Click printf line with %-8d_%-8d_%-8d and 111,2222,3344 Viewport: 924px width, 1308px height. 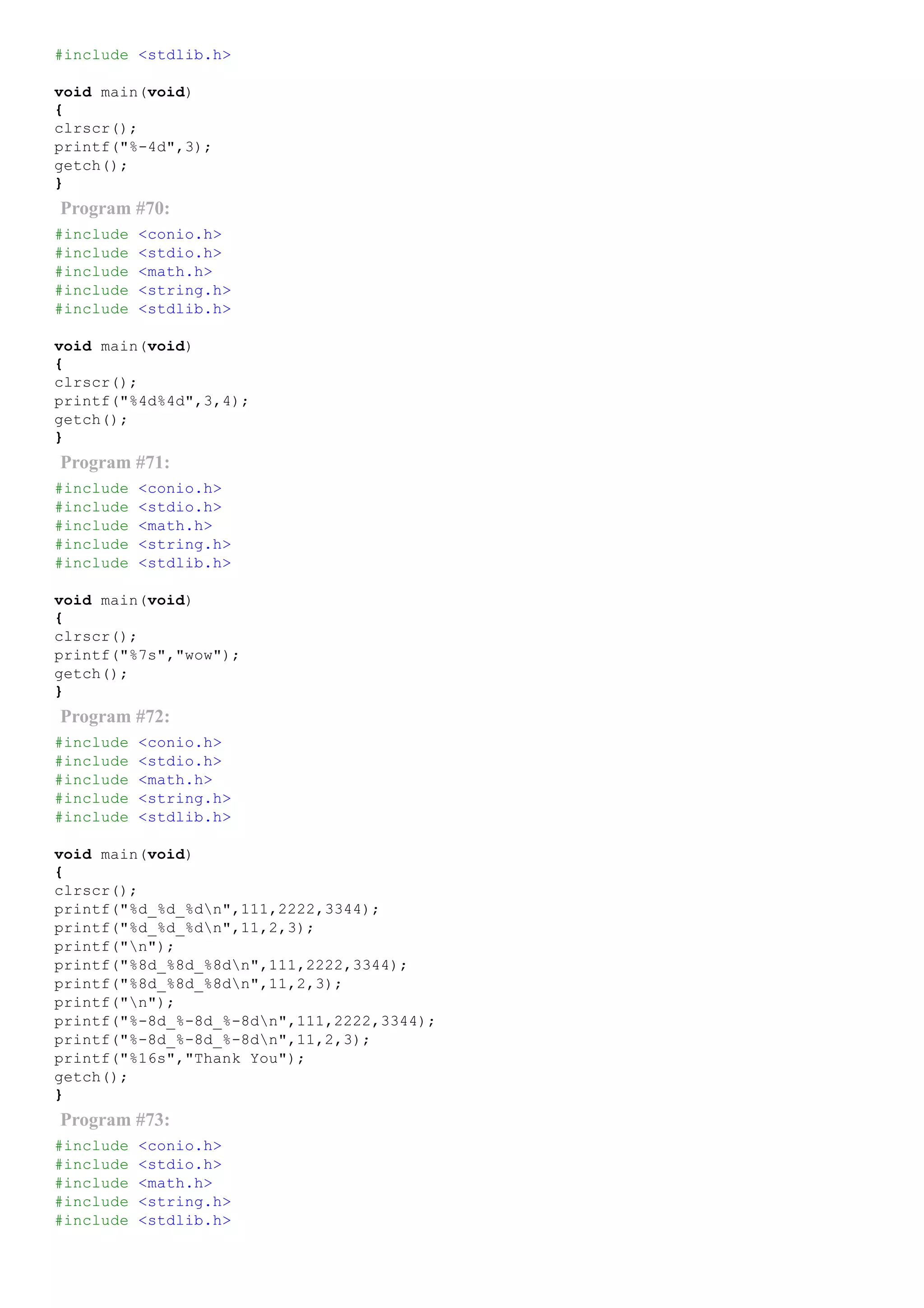coord(245,1021)
